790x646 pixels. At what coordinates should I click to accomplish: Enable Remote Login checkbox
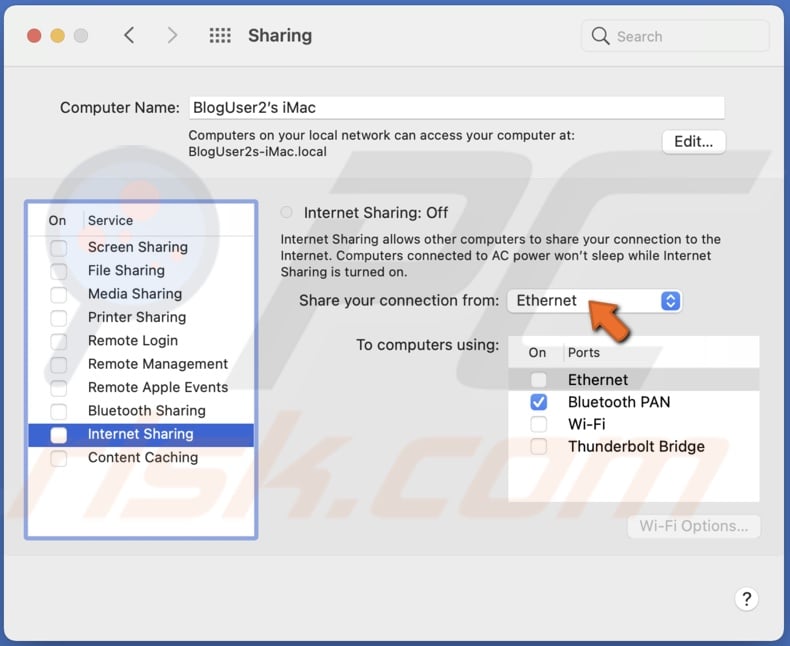click(58, 341)
